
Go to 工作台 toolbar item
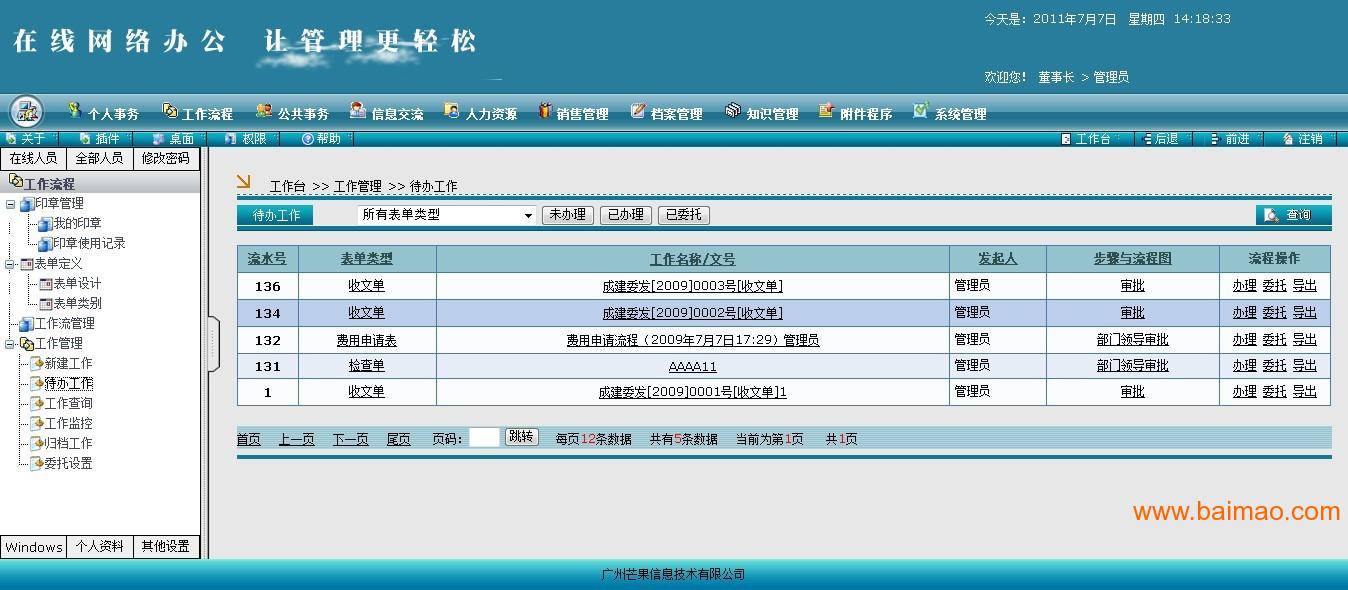1086,139
